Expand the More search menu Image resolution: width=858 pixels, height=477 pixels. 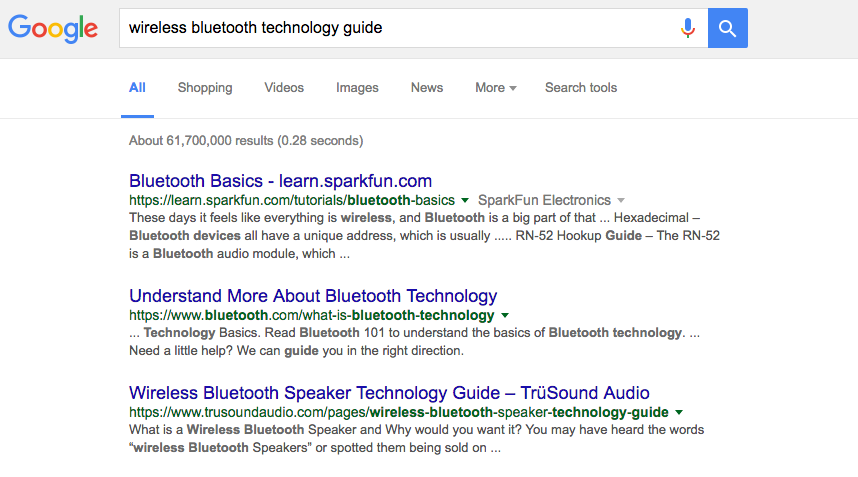pyautogui.click(x=495, y=88)
